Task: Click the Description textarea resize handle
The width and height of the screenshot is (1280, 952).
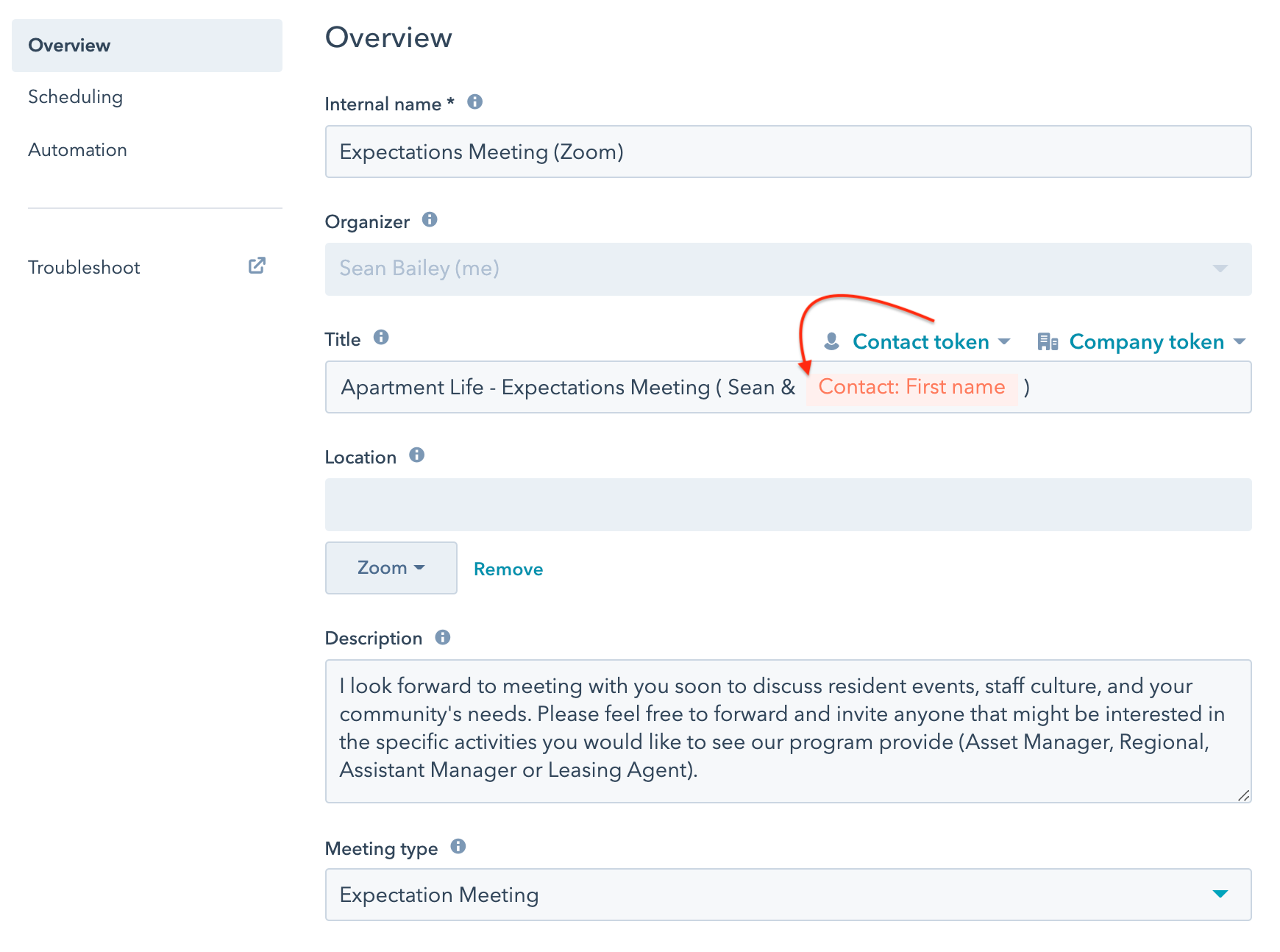Action: (1244, 795)
